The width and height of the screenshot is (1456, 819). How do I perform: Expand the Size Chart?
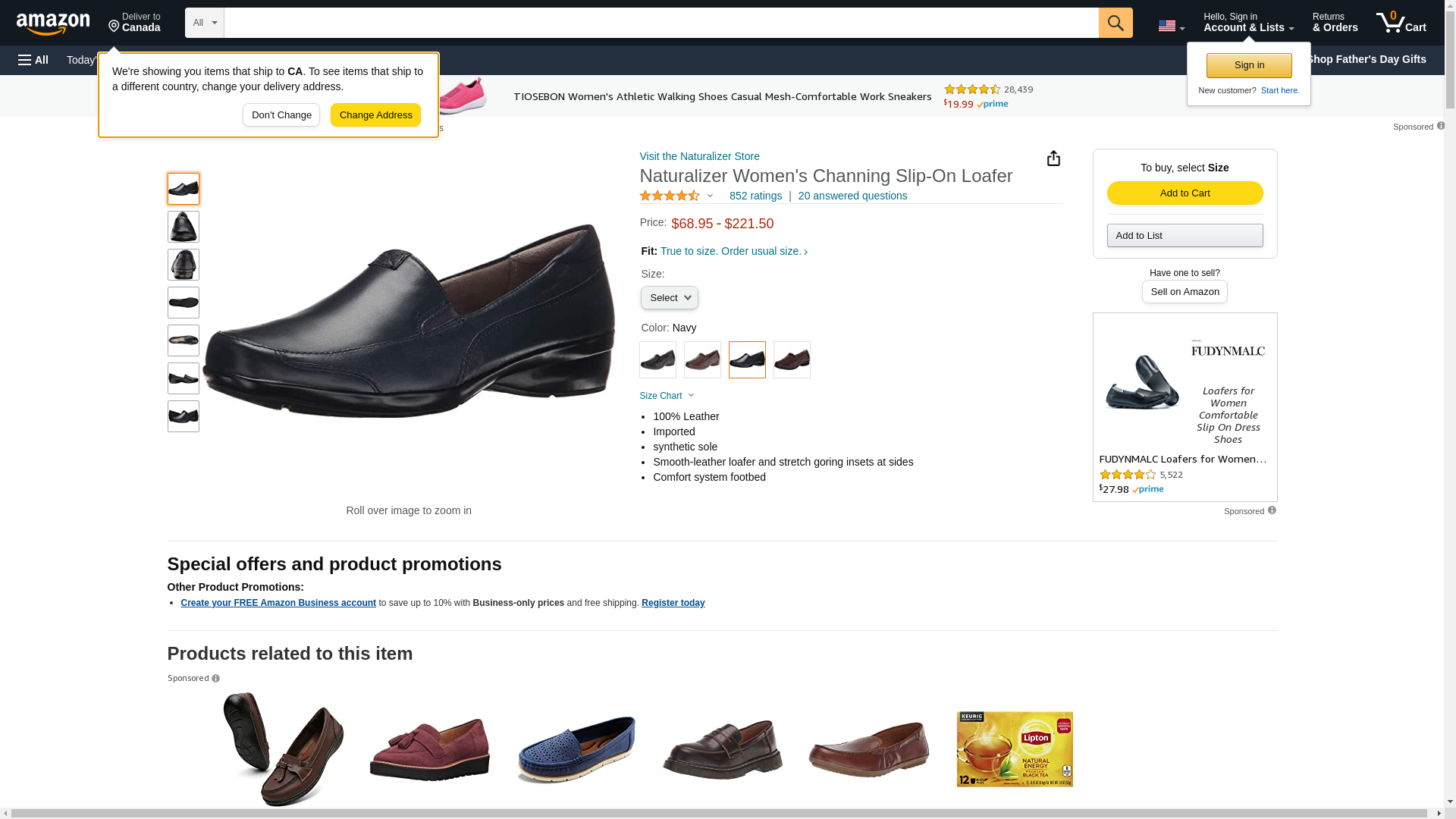tap(667, 396)
